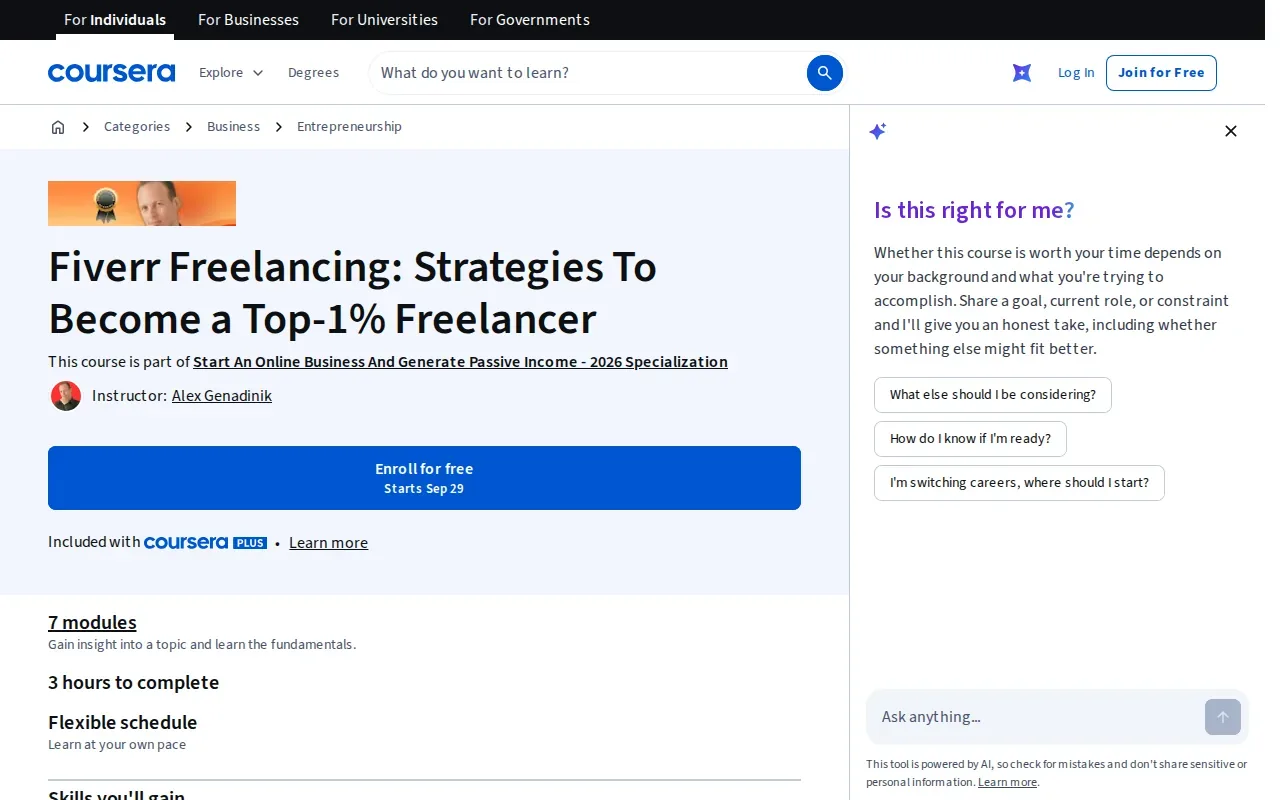
Task: Open the Start An Online Business Specialization link
Action: tap(460, 362)
